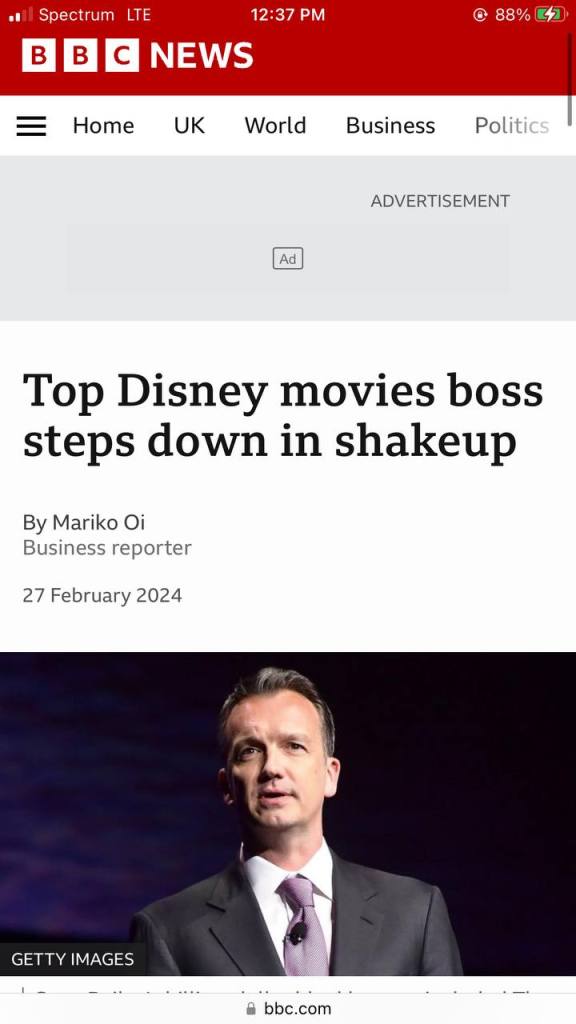
Task: Click the page scrollbar indicator
Action: coord(570,77)
